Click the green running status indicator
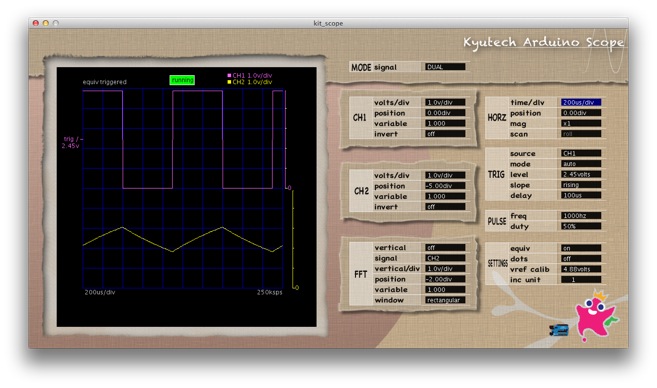The width and height of the screenshot is (657, 388). (182, 80)
